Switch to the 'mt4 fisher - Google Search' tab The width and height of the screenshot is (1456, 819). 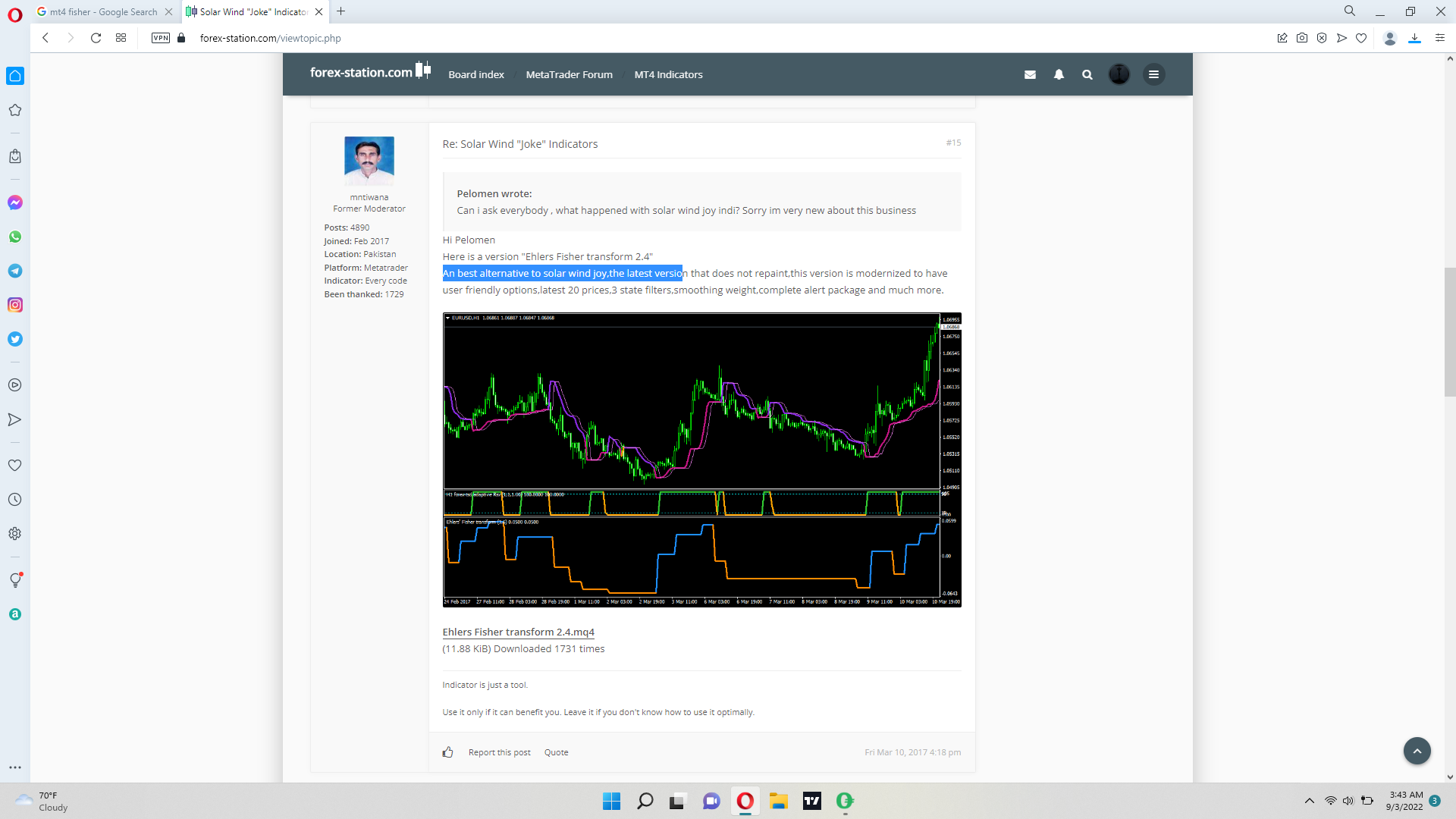(103, 11)
